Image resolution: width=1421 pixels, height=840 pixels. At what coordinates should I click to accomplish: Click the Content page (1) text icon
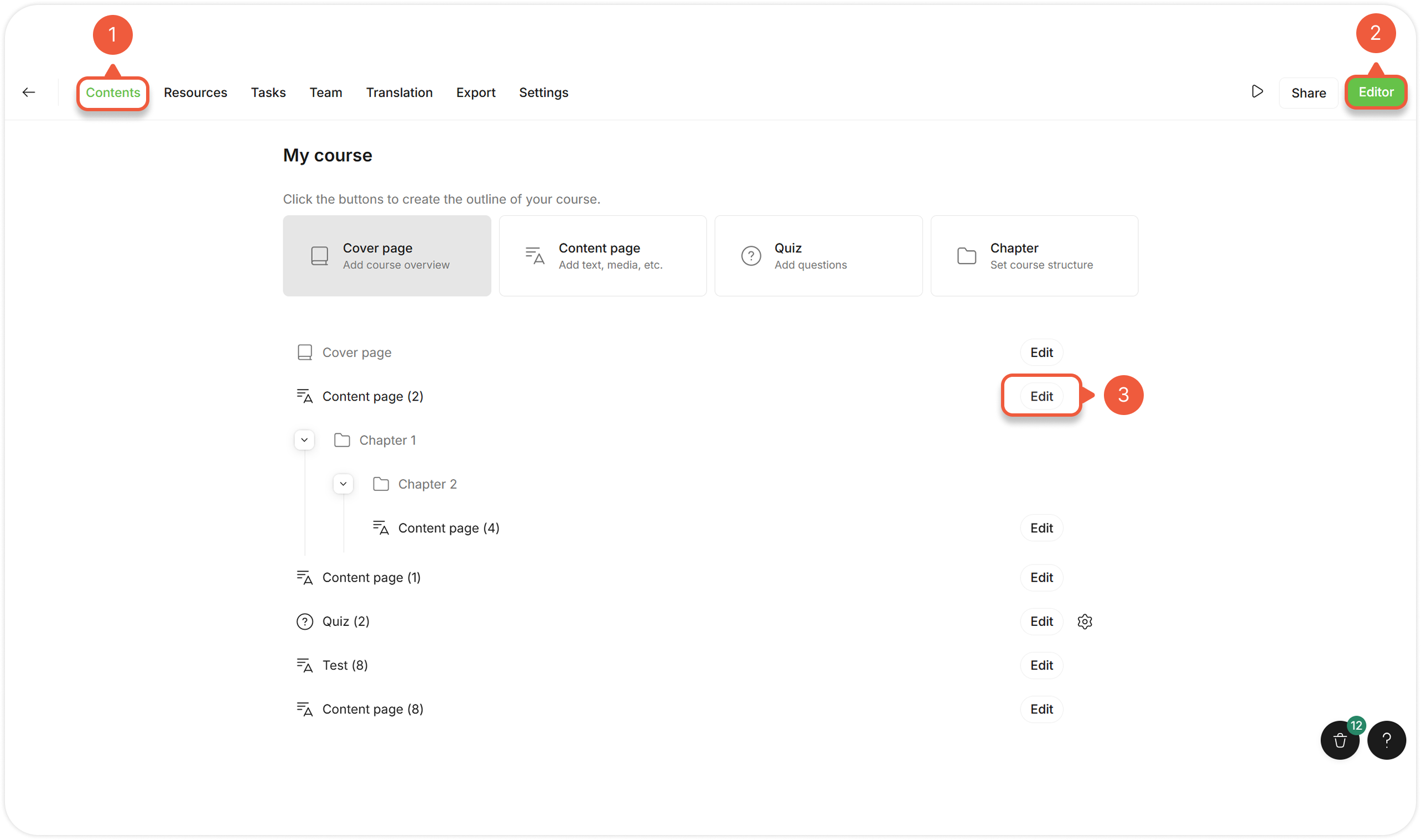[x=304, y=578]
